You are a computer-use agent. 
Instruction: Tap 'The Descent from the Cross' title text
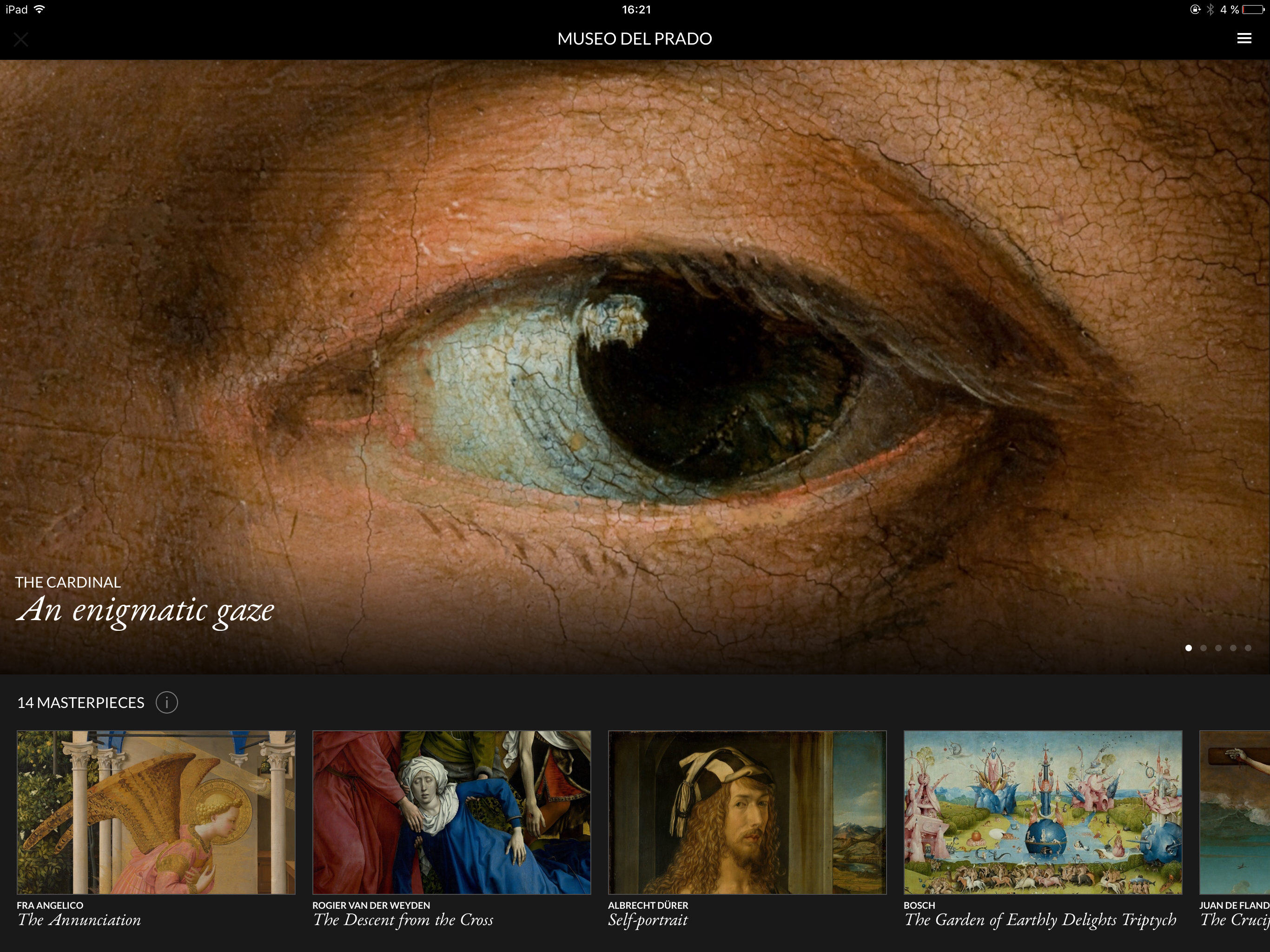pyautogui.click(x=403, y=920)
